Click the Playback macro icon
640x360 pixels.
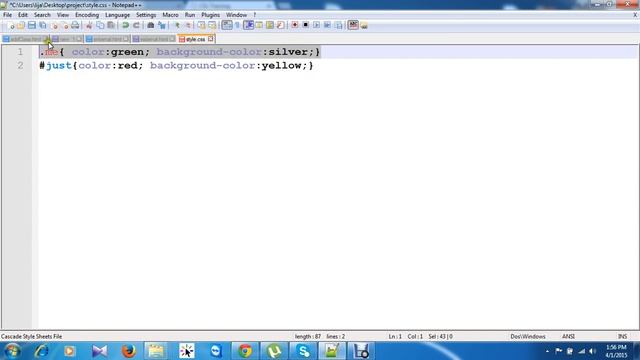tap(316, 25)
